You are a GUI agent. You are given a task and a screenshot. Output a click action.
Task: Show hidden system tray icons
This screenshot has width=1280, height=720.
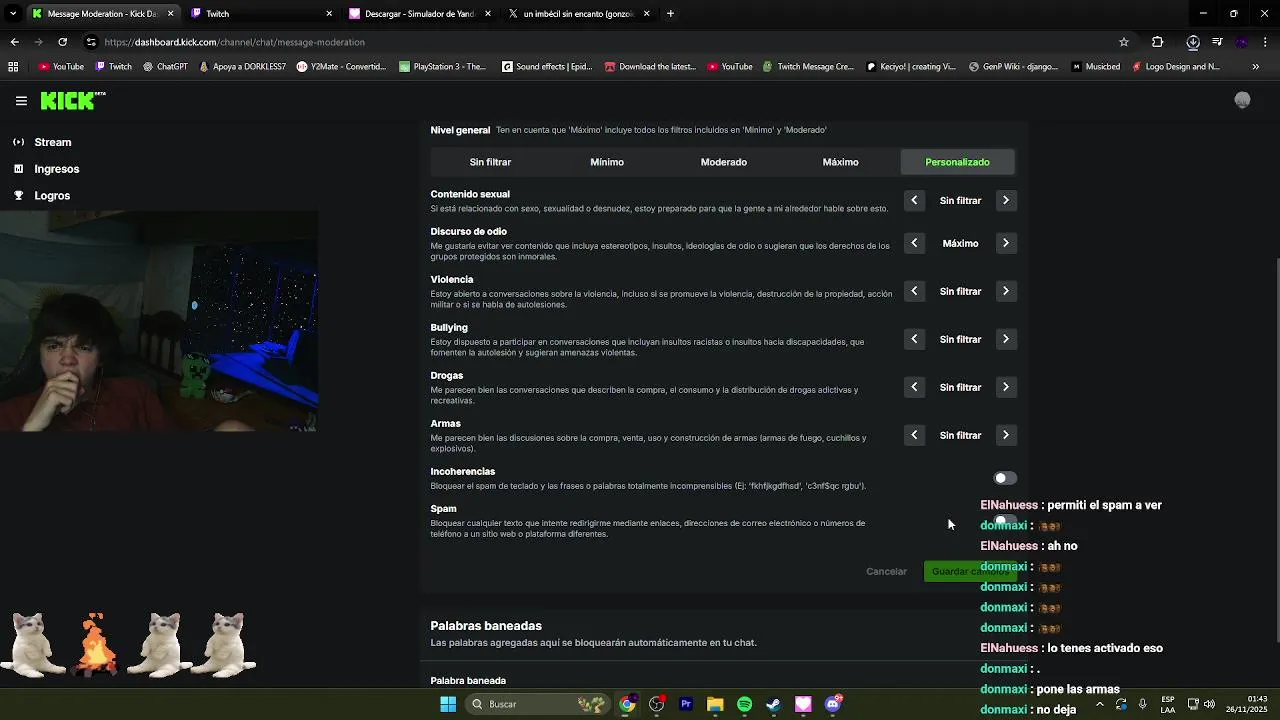point(1100,704)
